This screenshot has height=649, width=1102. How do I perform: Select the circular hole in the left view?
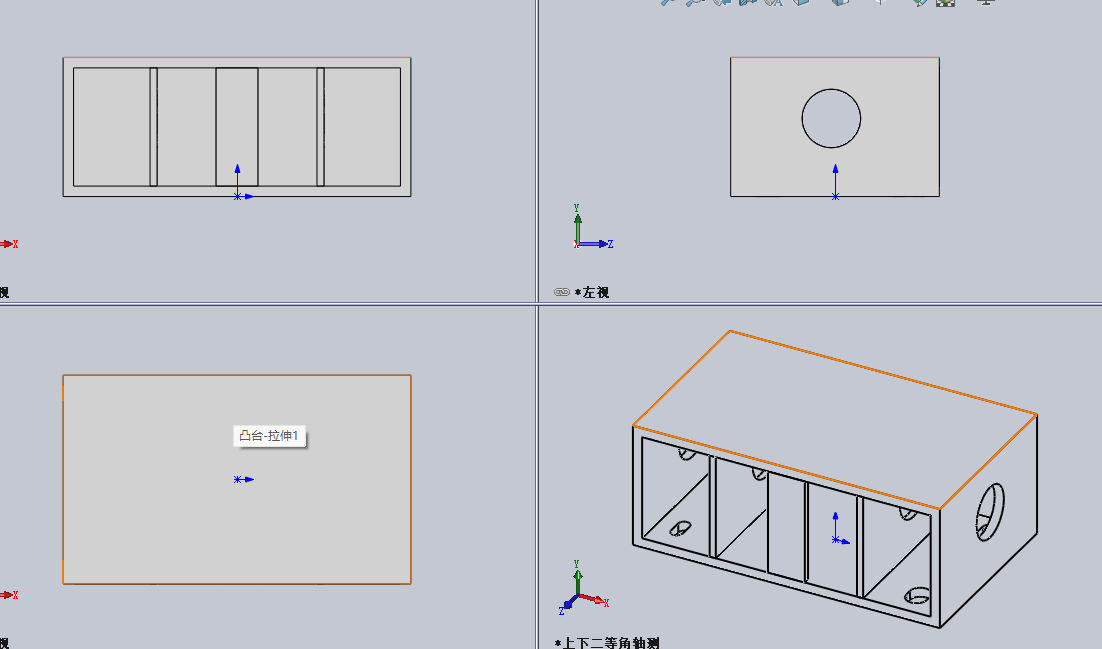(831, 118)
